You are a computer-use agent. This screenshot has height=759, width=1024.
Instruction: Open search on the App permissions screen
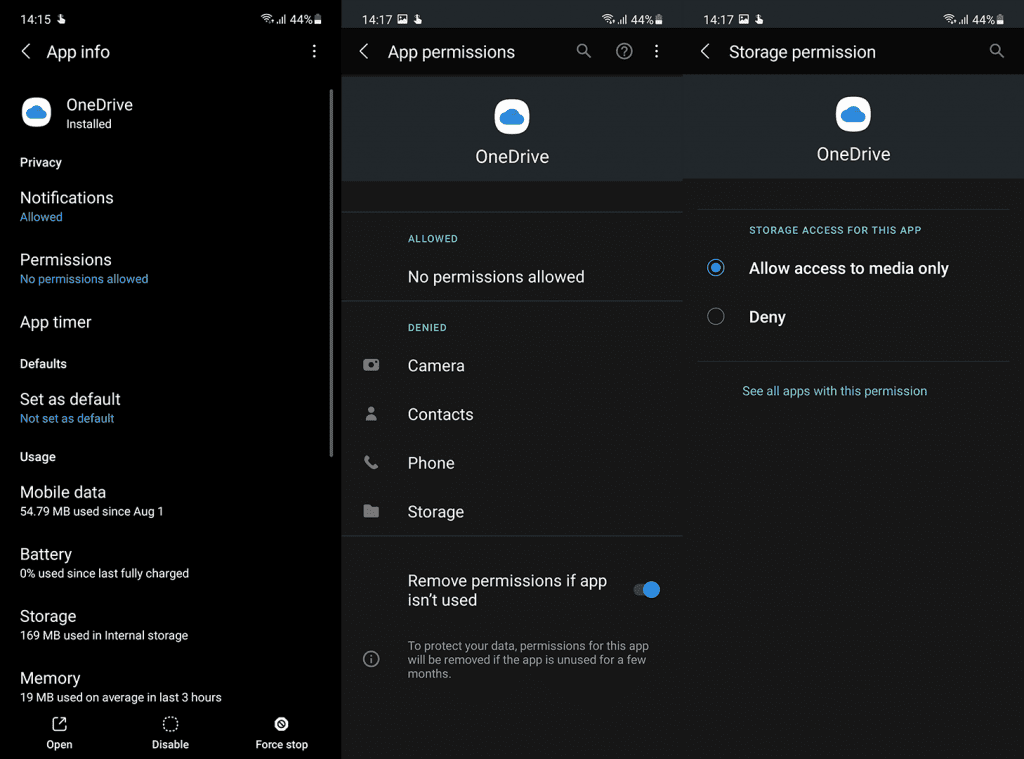point(584,51)
